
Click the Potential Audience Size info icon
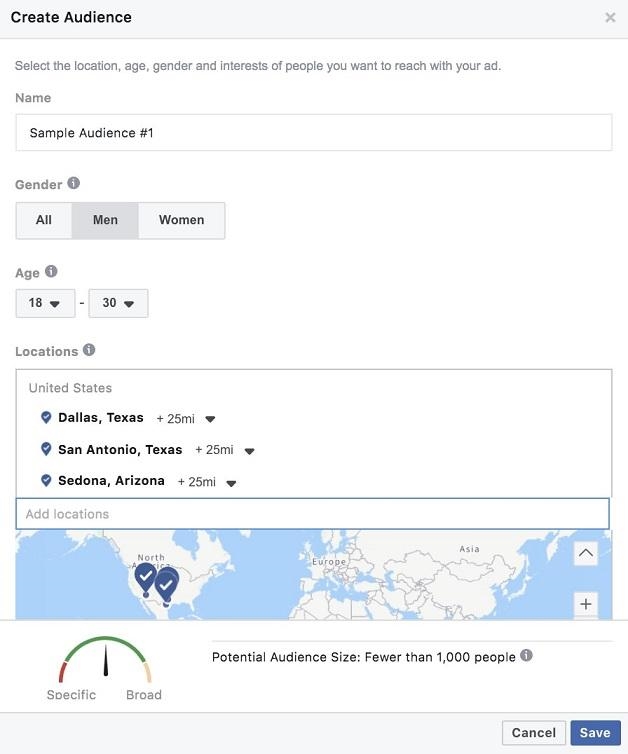click(x=526, y=656)
